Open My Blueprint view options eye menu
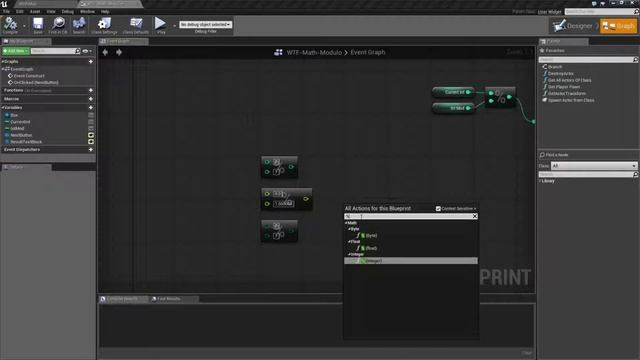The width and height of the screenshot is (640, 360). (x=87, y=51)
